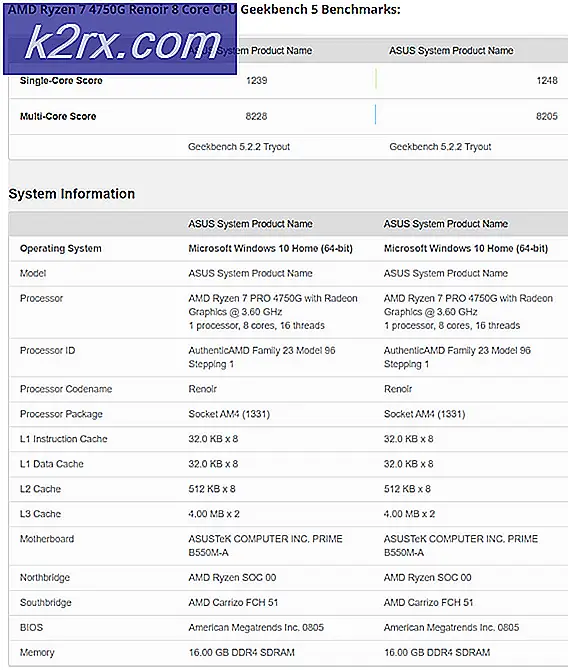Click the Motherboard row label
The width and height of the screenshot is (568, 670).
(x=47, y=539)
